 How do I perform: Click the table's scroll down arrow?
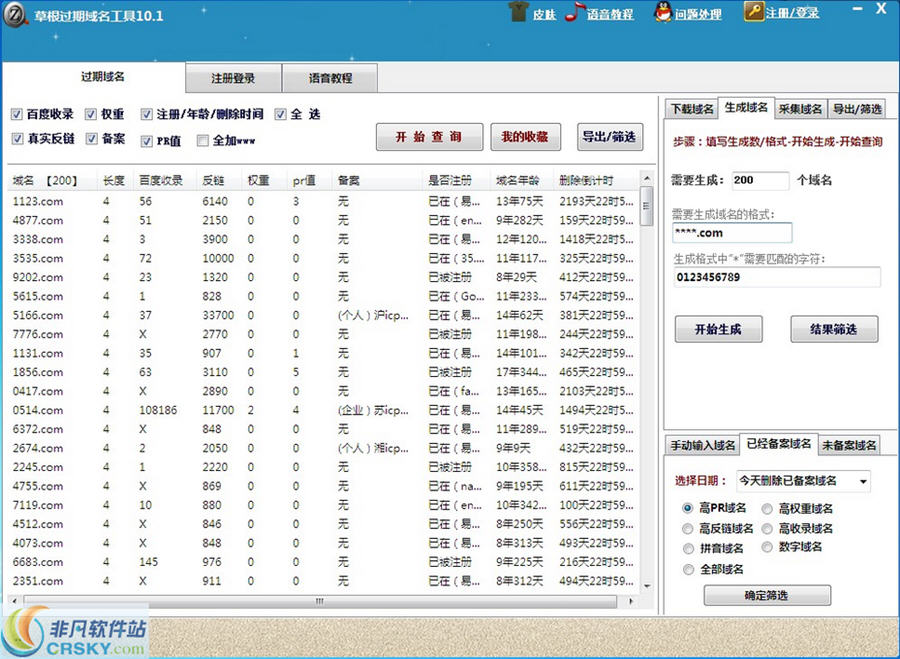[647, 586]
